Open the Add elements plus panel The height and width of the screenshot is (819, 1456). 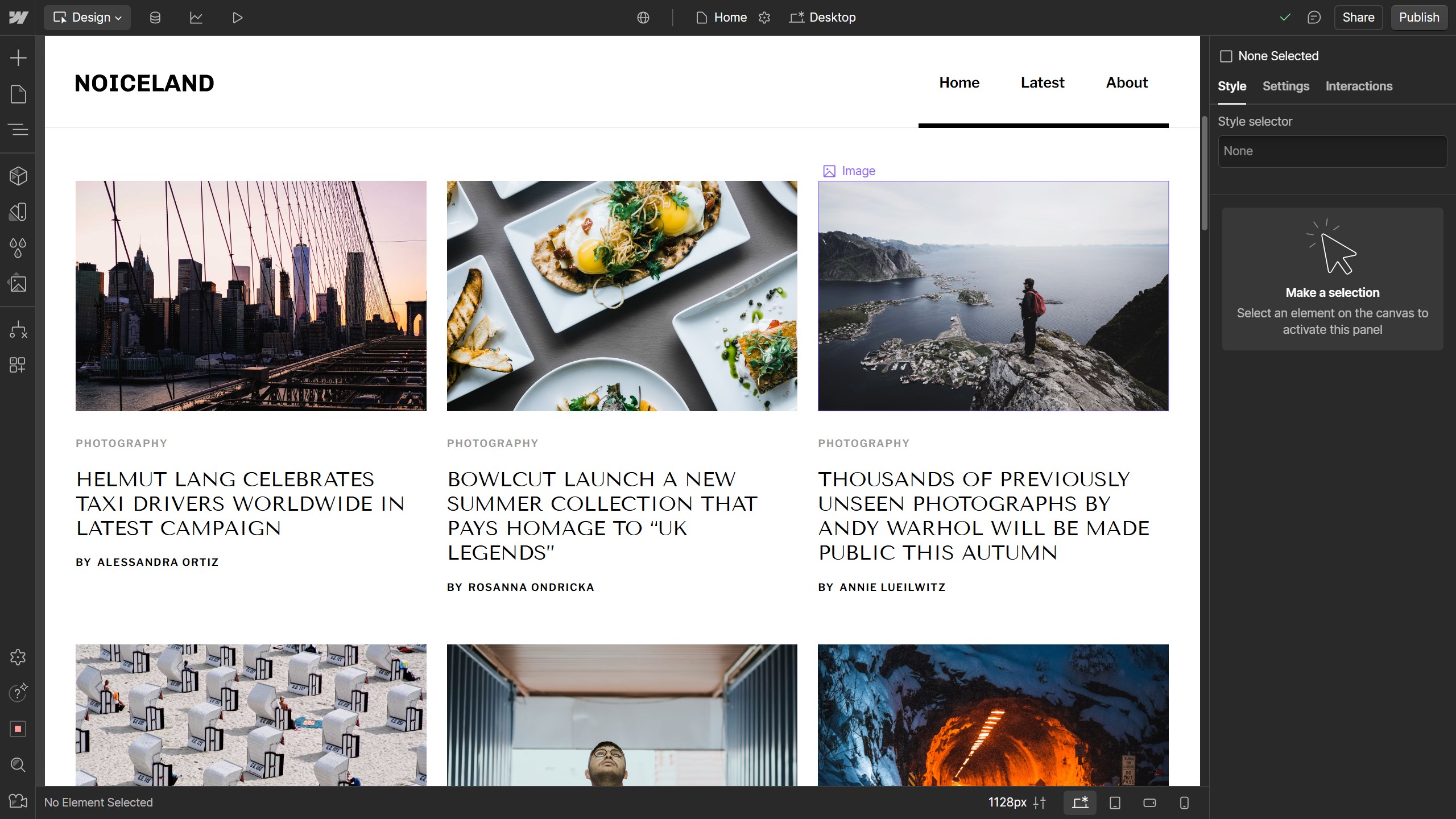[18, 57]
